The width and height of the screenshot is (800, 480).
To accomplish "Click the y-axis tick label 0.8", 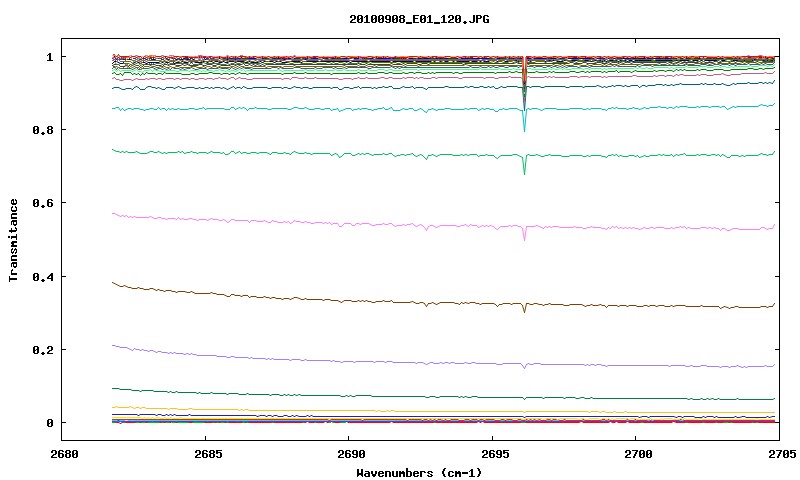I will coord(43,130).
